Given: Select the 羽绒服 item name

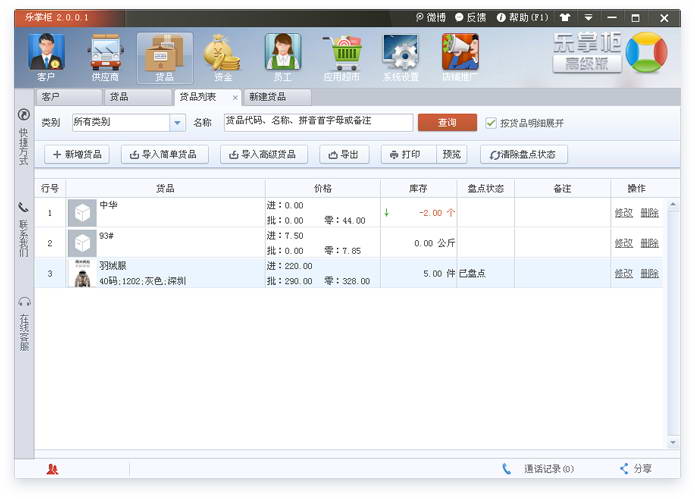Looking at the screenshot, I should click(113, 265).
